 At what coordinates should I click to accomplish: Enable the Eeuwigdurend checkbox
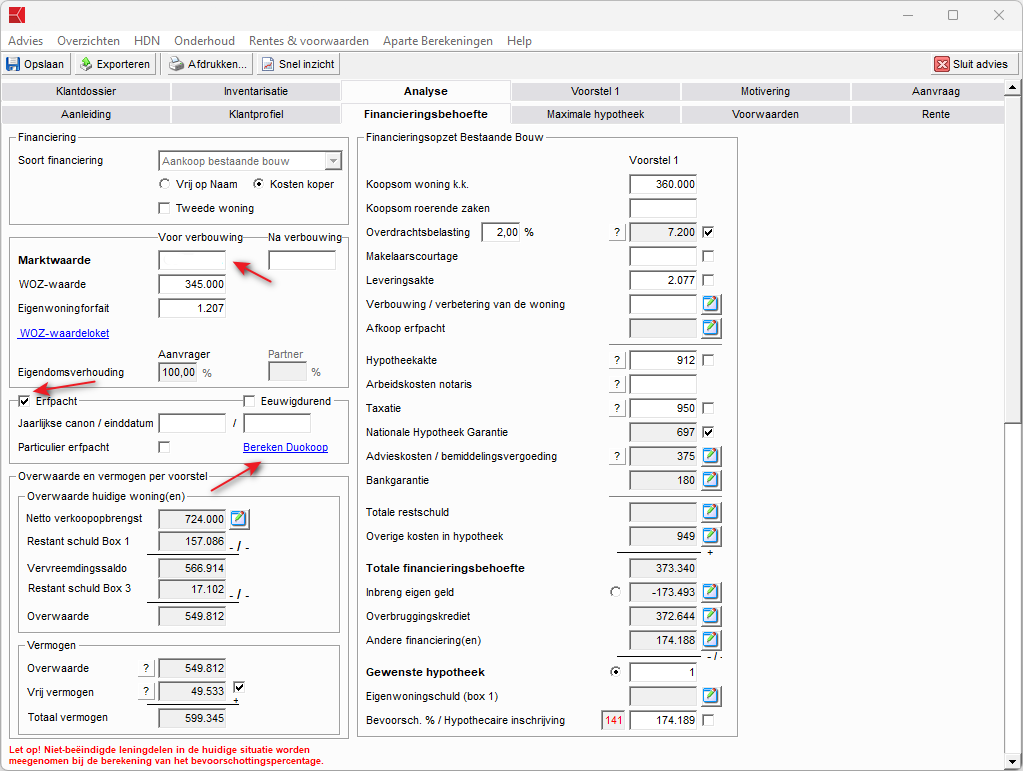pyautogui.click(x=249, y=401)
